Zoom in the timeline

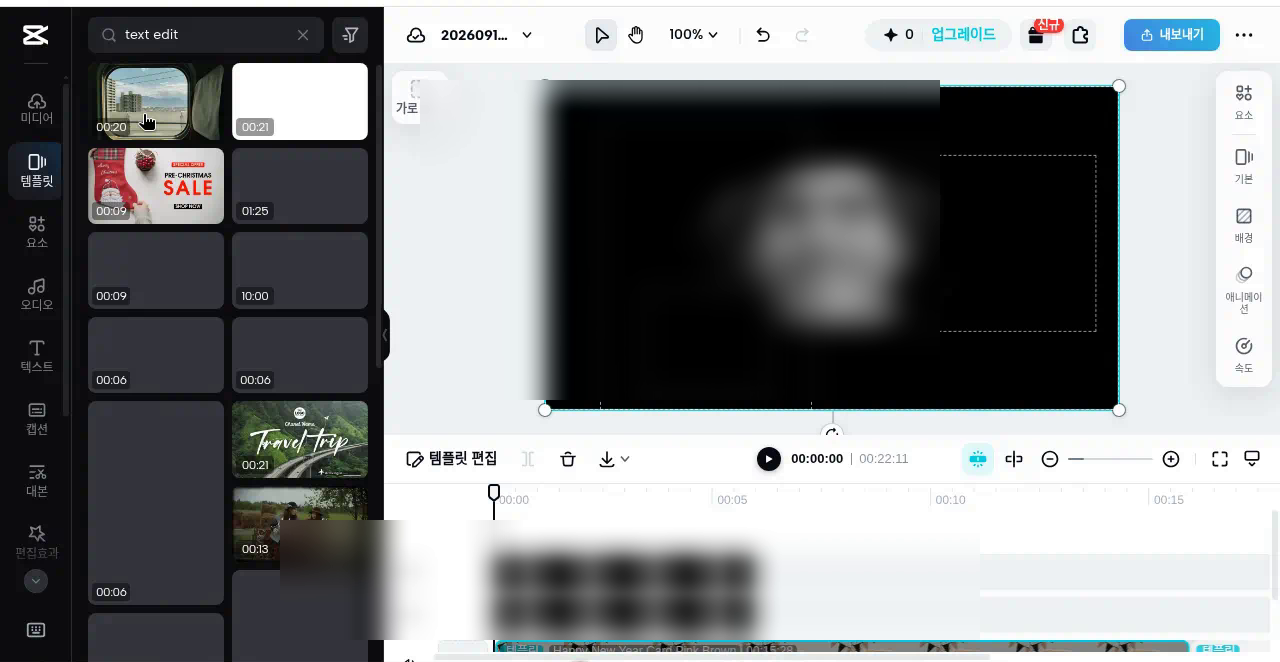pos(1171,459)
